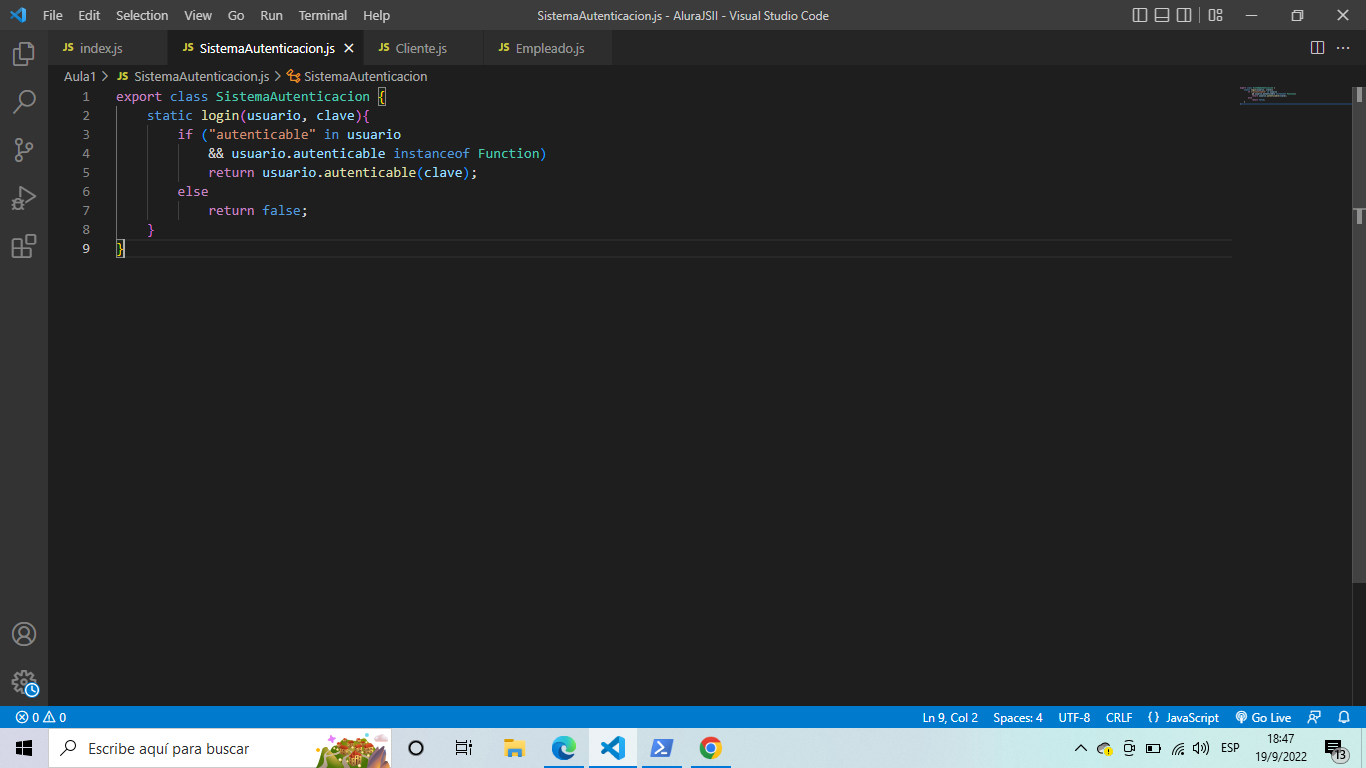
Task: Open the Go menu
Action: click(236, 15)
